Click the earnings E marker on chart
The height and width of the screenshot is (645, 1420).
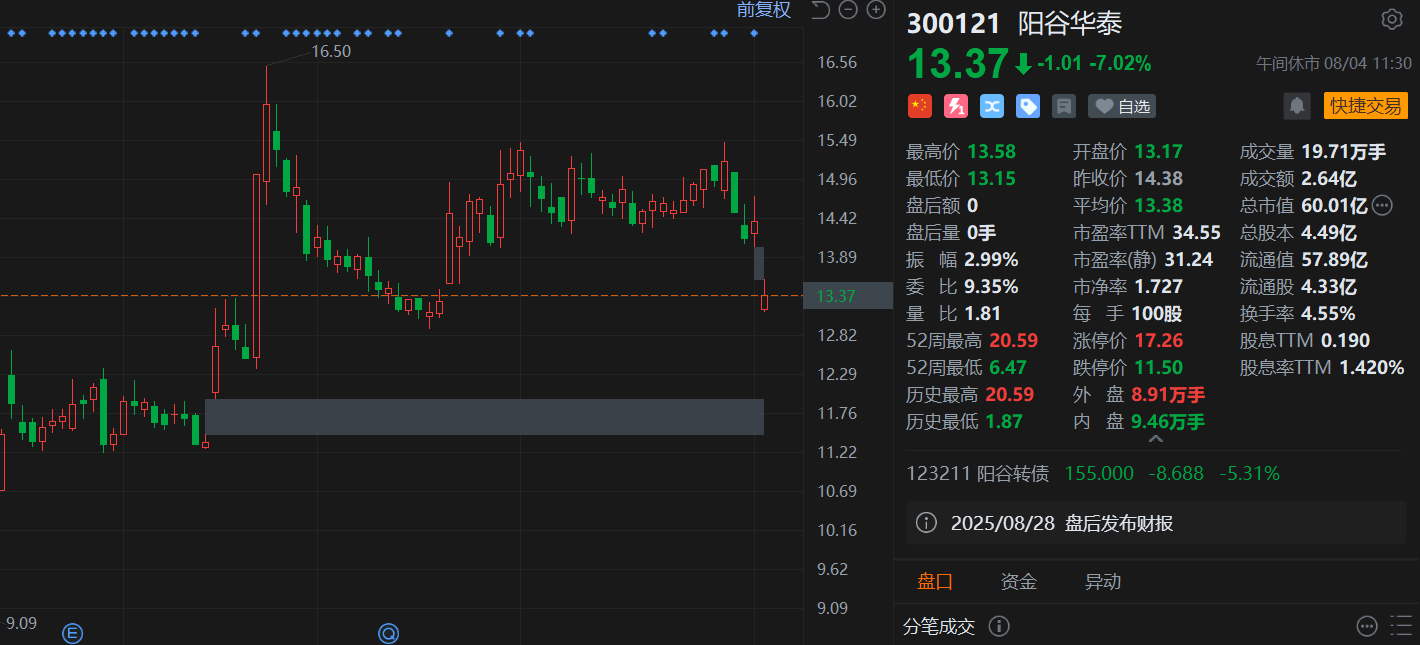pos(72,632)
